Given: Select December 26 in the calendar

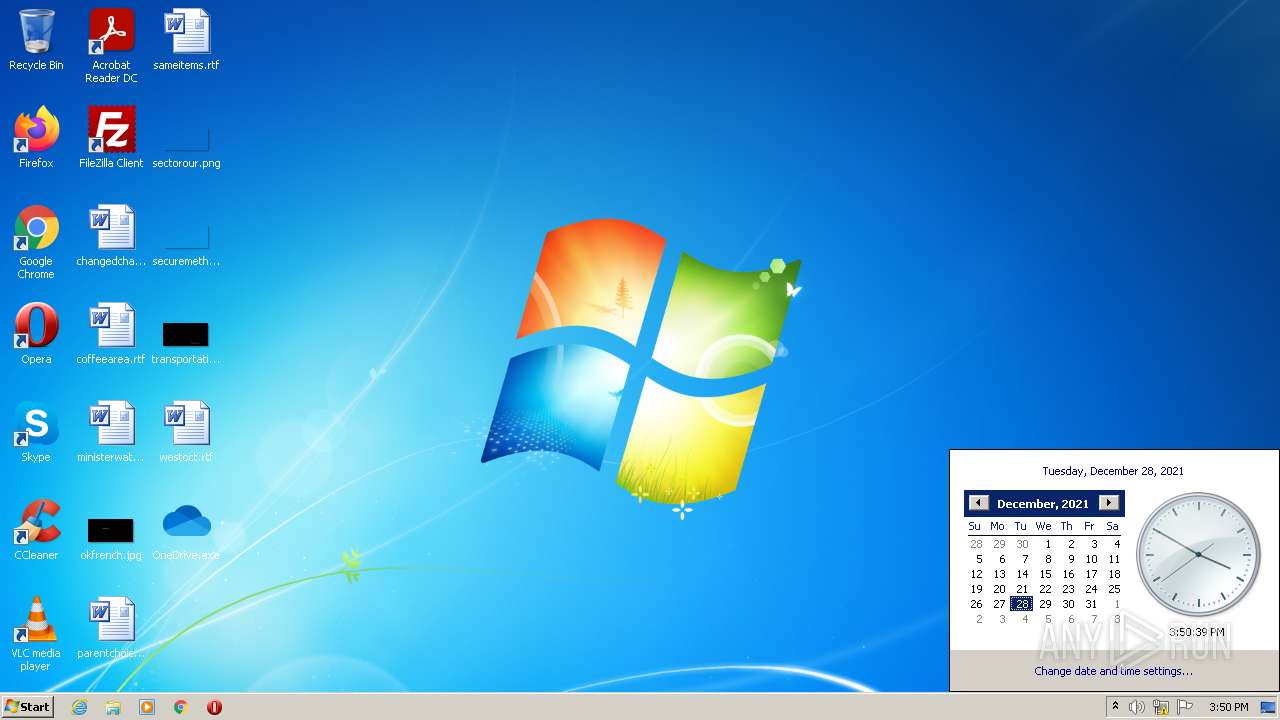Looking at the screenshot, I should pos(976,604).
